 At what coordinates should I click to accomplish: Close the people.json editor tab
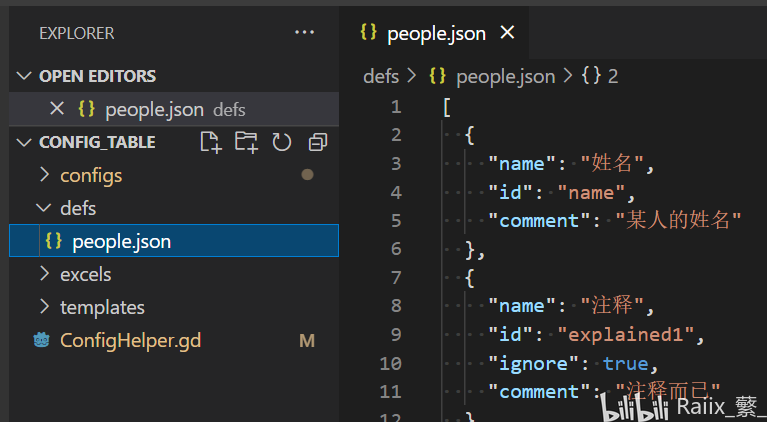point(508,33)
